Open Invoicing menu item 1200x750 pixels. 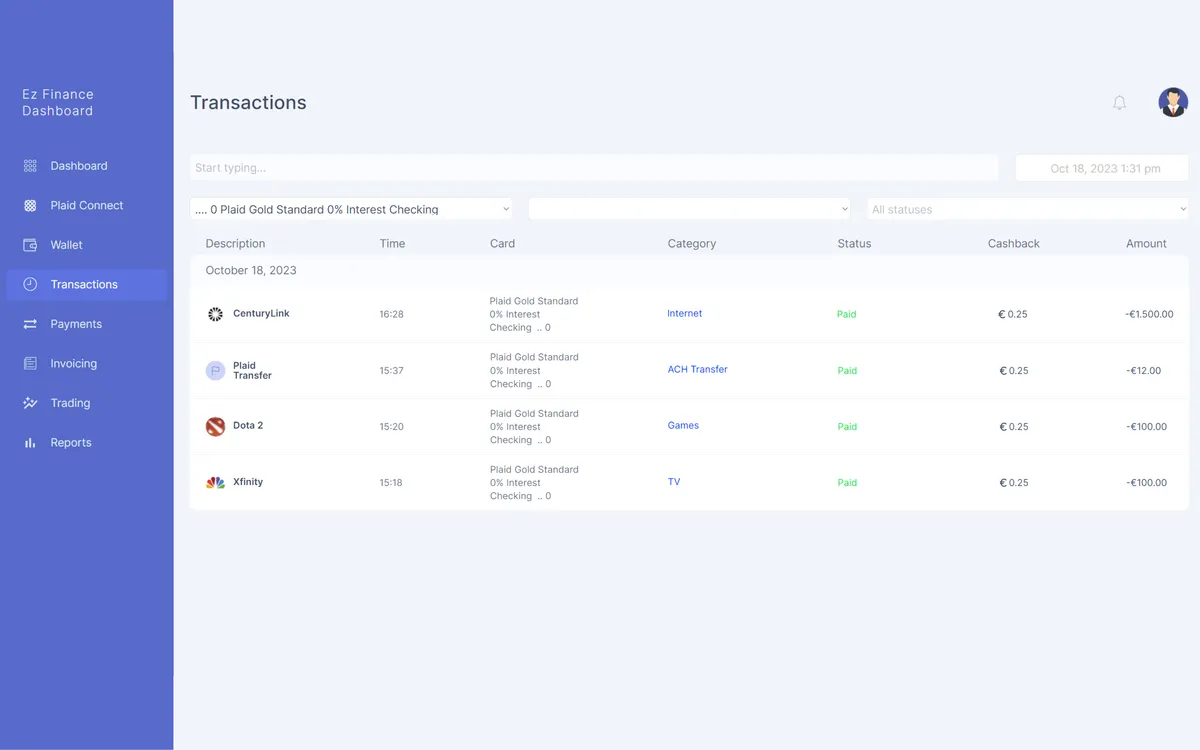coord(87,363)
